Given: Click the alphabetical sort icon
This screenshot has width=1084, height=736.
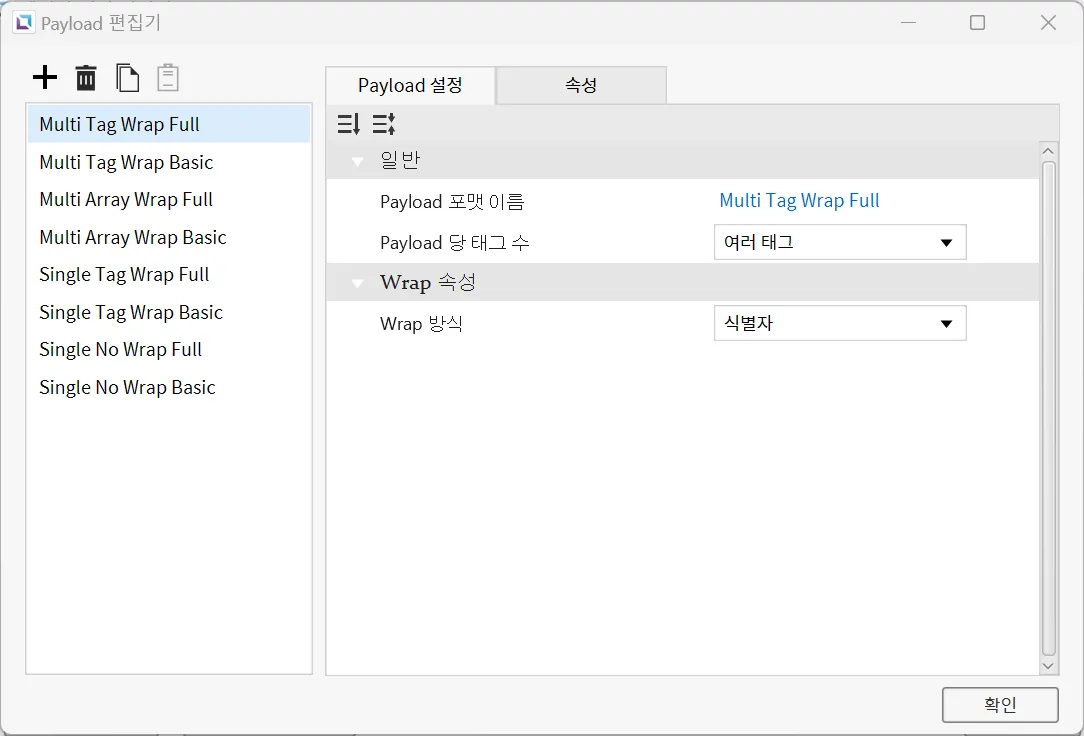Looking at the screenshot, I should pyautogui.click(x=384, y=124).
